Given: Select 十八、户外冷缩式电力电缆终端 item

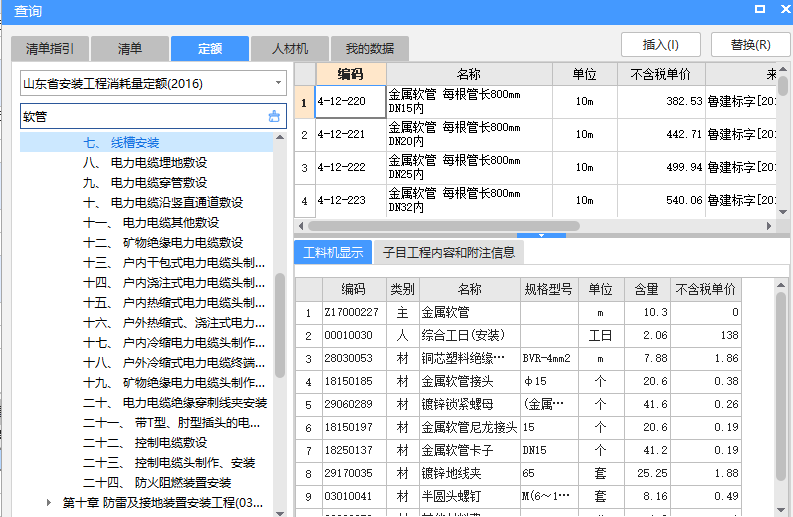Looking at the screenshot, I should click(174, 363).
